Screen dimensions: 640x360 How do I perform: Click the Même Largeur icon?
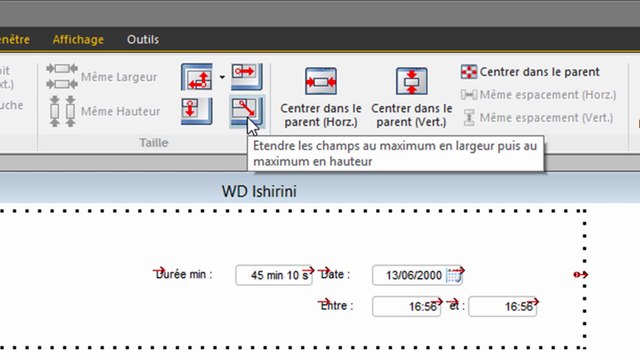click(x=62, y=76)
